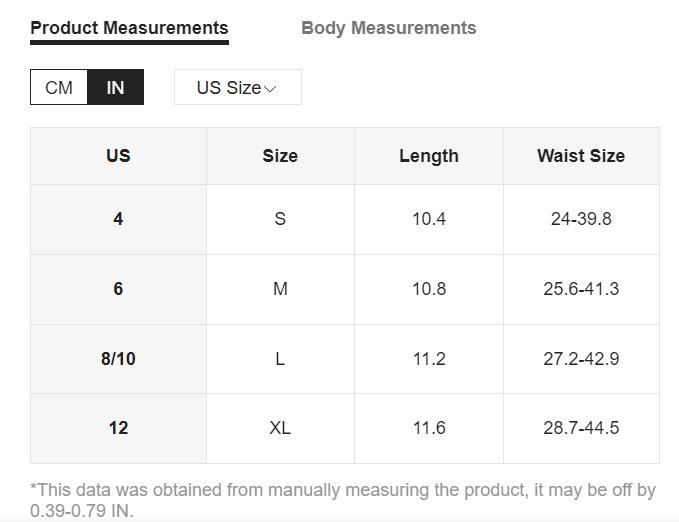Click the 10.8 length value
The image size is (679, 522).
tap(429, 289)
